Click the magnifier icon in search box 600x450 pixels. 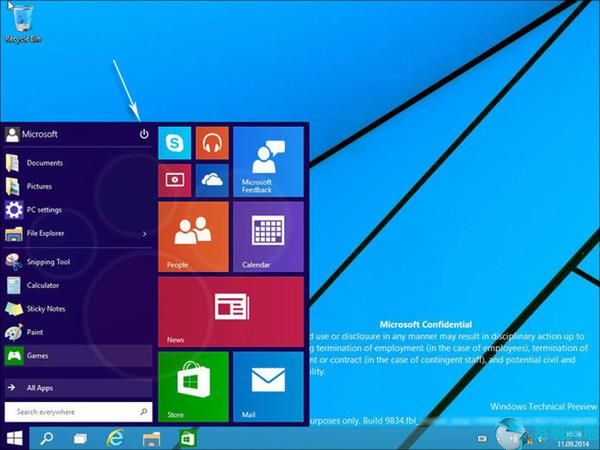(x=143, y=412)
